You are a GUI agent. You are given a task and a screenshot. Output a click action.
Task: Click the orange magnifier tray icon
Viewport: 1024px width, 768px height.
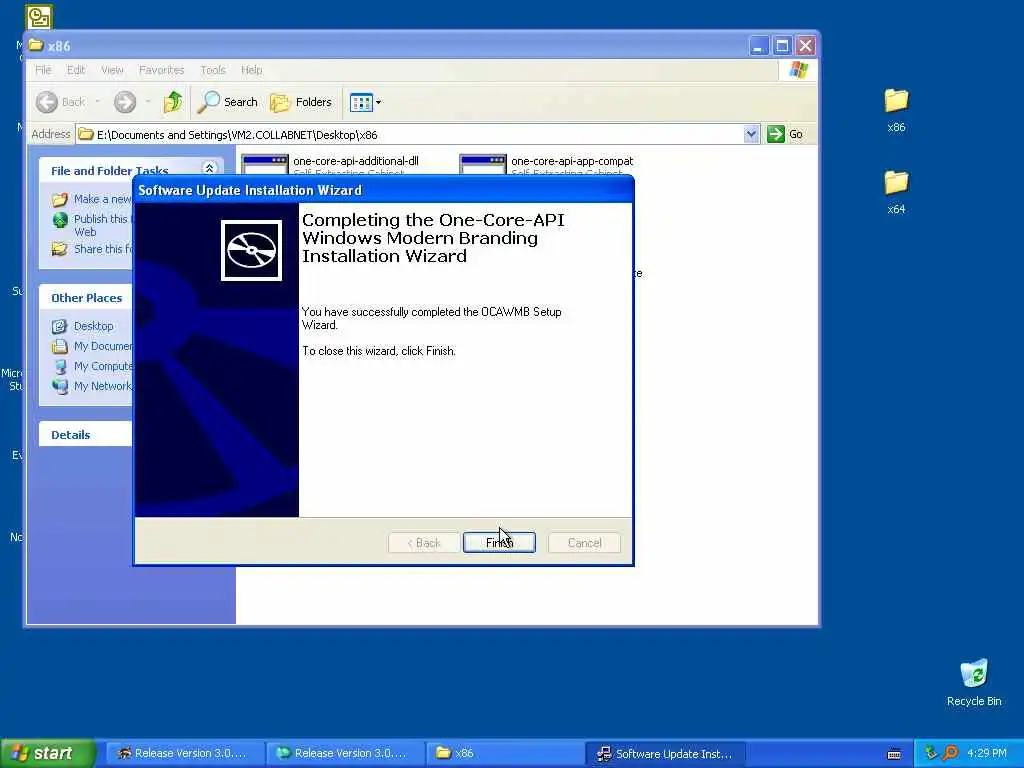pyautogui.click(x=950, y=753)
